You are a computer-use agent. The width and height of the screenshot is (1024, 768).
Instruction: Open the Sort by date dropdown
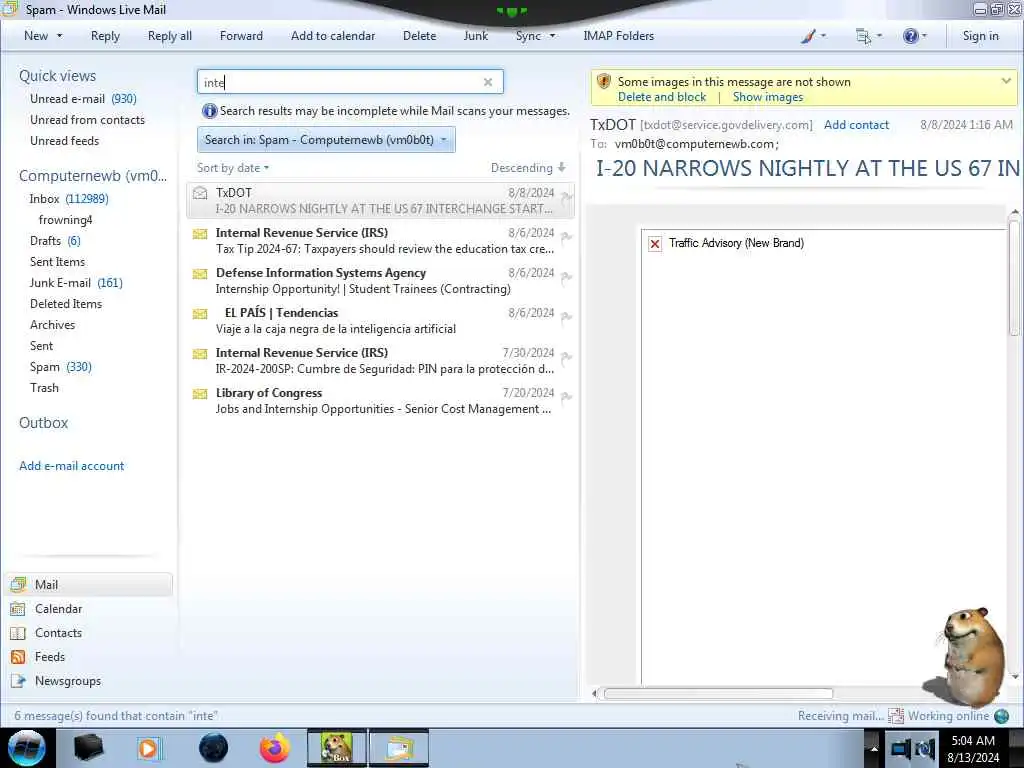pyautogui.click(x=233, y=168)
